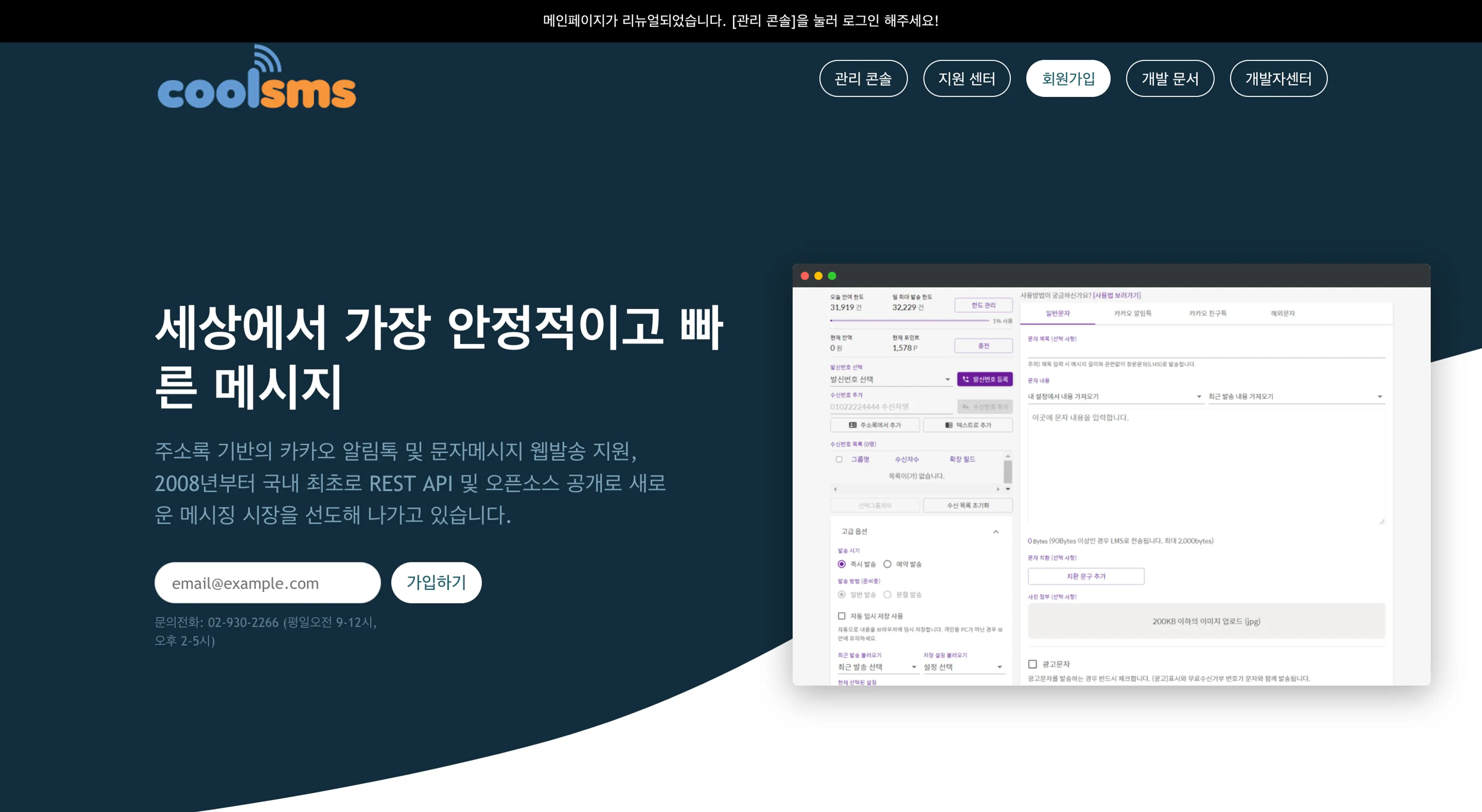Open the 최근 발송 내용 가져오기 dropdown
The height and width of the screenshot is (812, 1482).
pyautogui.click(x=1296, y=396)
